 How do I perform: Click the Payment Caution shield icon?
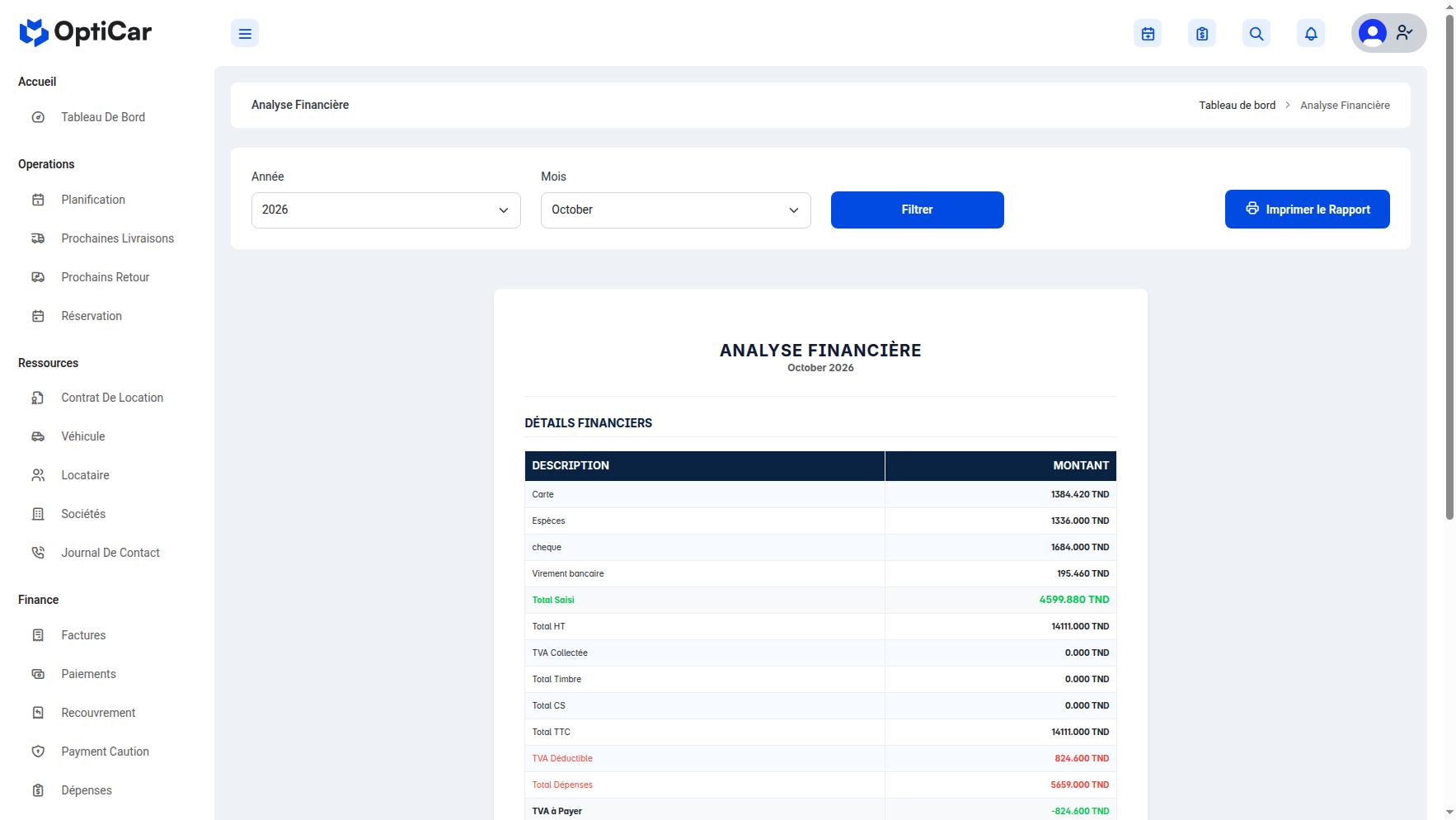[38, 752]
